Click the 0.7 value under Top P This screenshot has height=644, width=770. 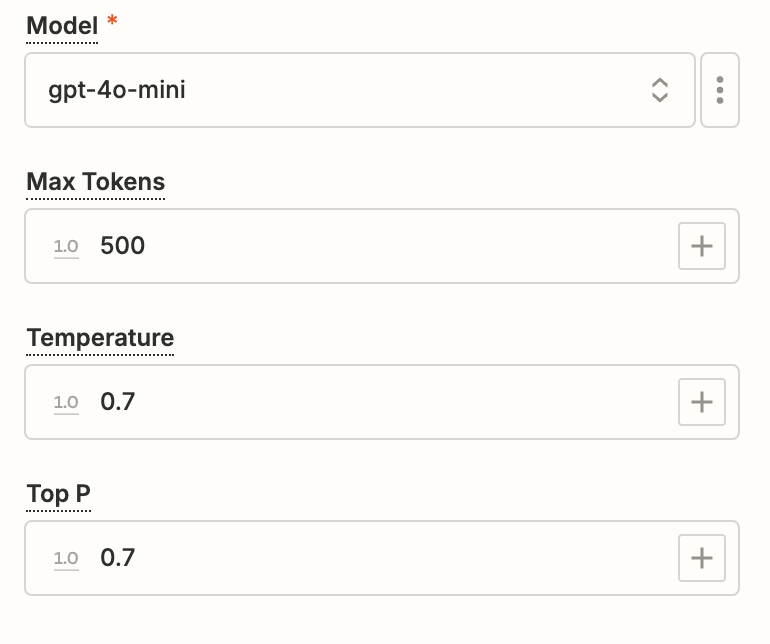pos(117,558)
